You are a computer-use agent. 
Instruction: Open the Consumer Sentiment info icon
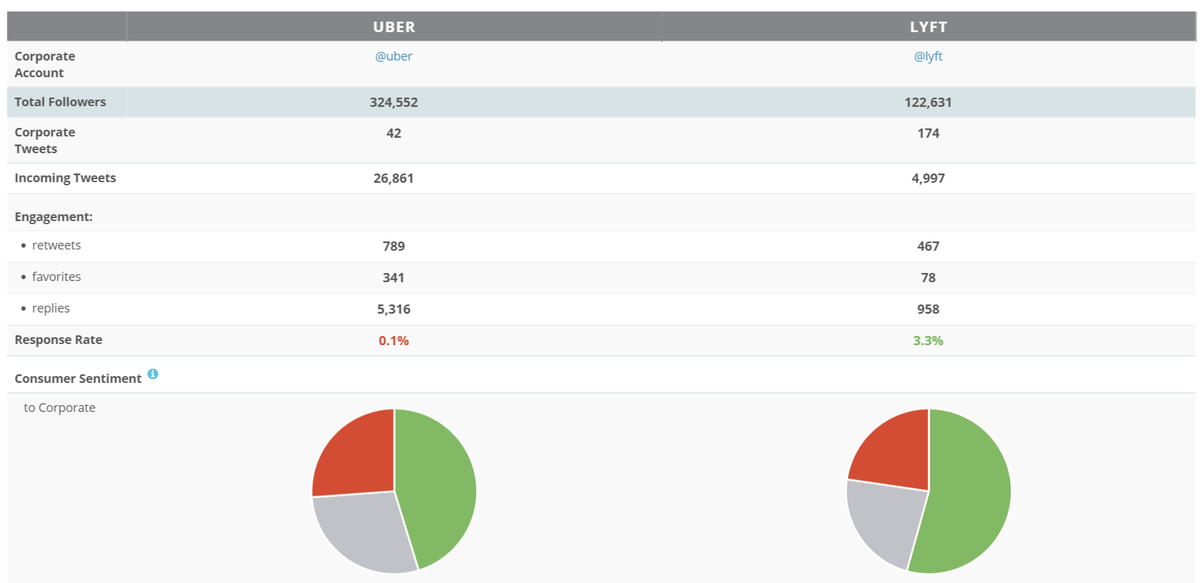pyautogui.click(x=153, y=374)
